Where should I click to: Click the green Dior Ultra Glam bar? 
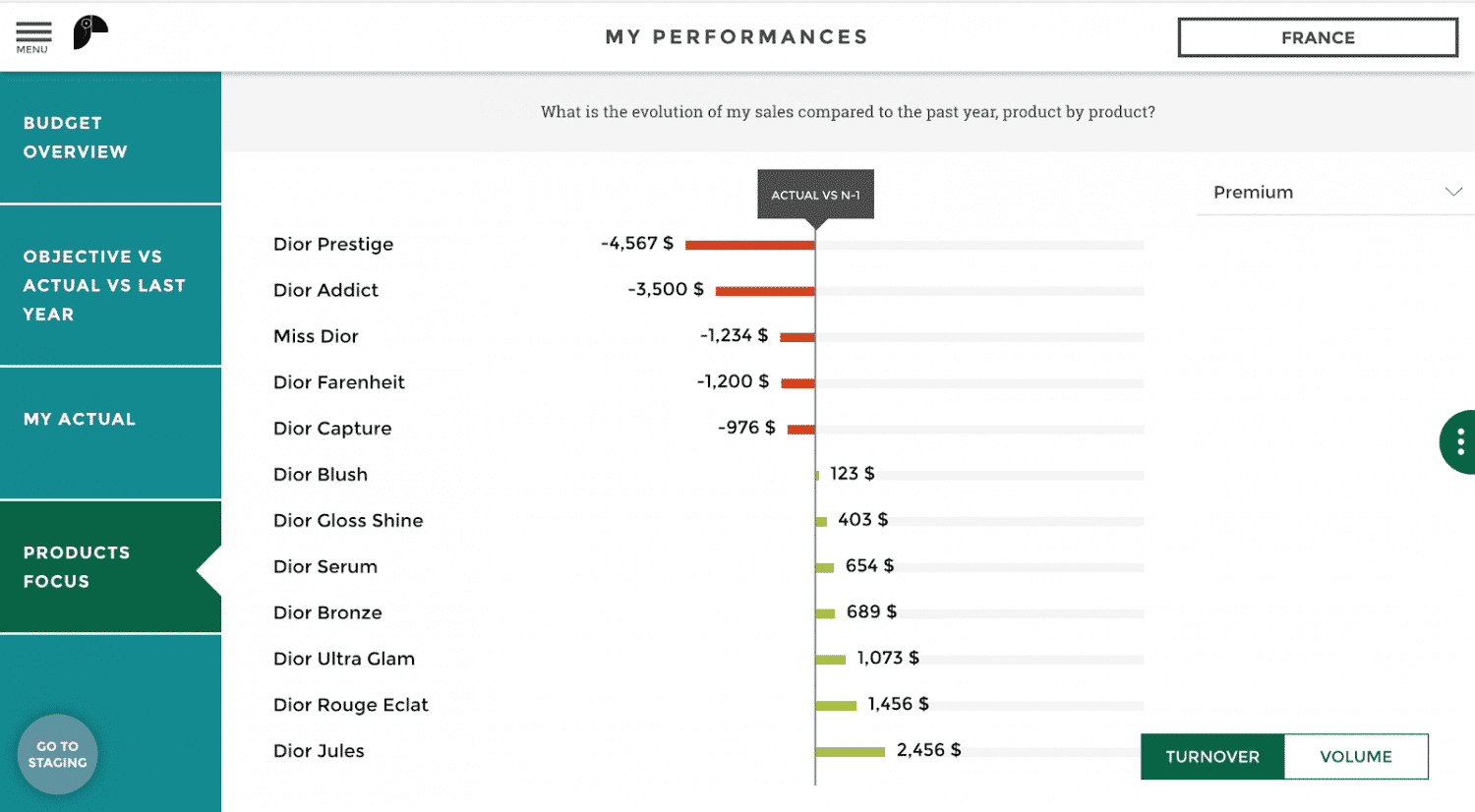click(x=830, y=660)
